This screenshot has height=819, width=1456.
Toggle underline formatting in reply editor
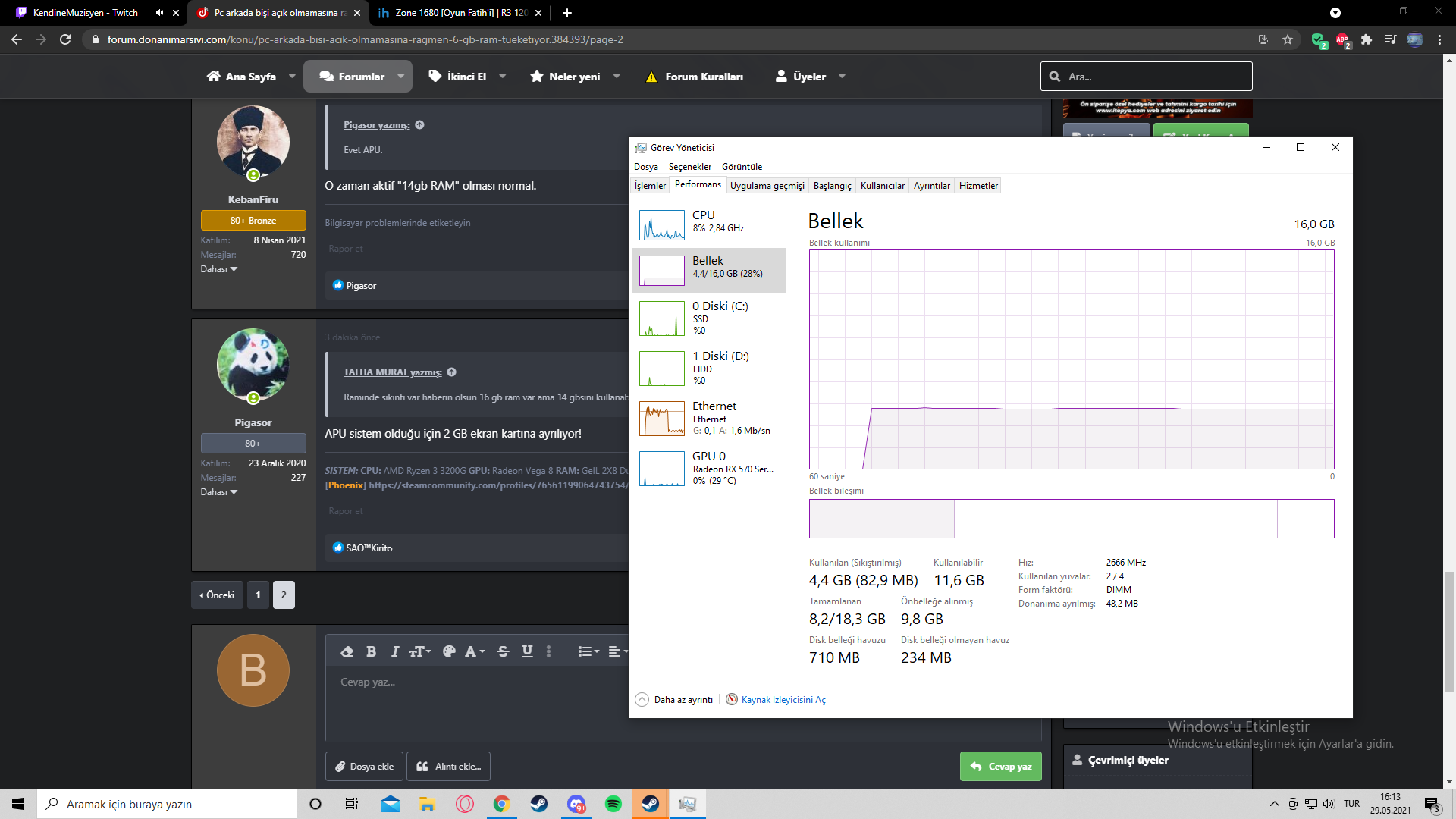[x=527, y=651]
